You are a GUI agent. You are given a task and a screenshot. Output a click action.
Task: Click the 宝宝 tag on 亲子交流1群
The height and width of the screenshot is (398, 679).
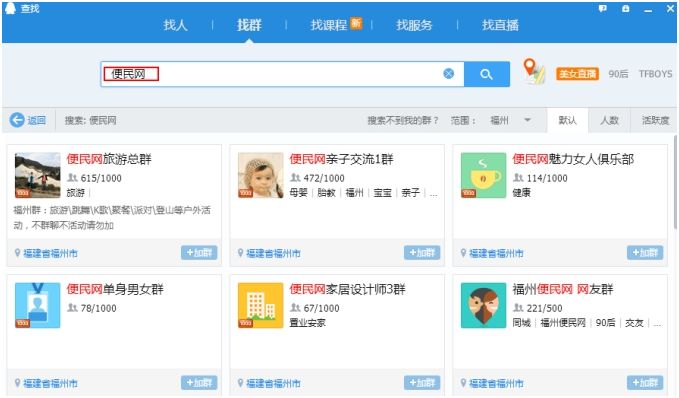[x=382, y=193]
